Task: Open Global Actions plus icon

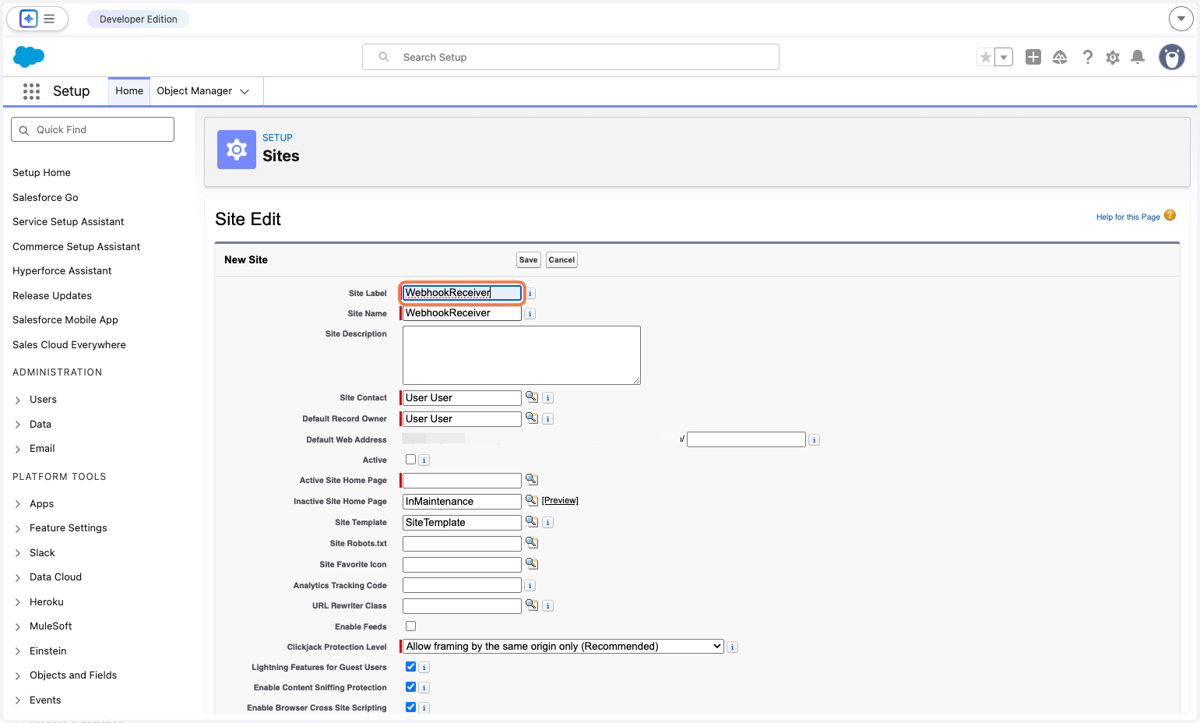Action: (1033, 58)
